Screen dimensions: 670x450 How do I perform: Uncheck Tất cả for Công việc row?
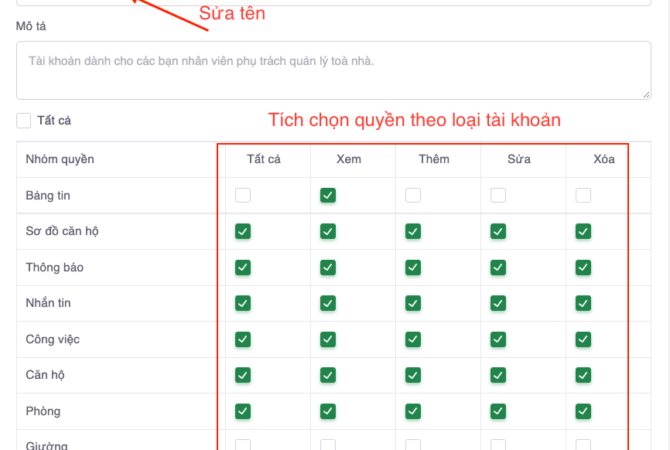(x=243, y=339)
